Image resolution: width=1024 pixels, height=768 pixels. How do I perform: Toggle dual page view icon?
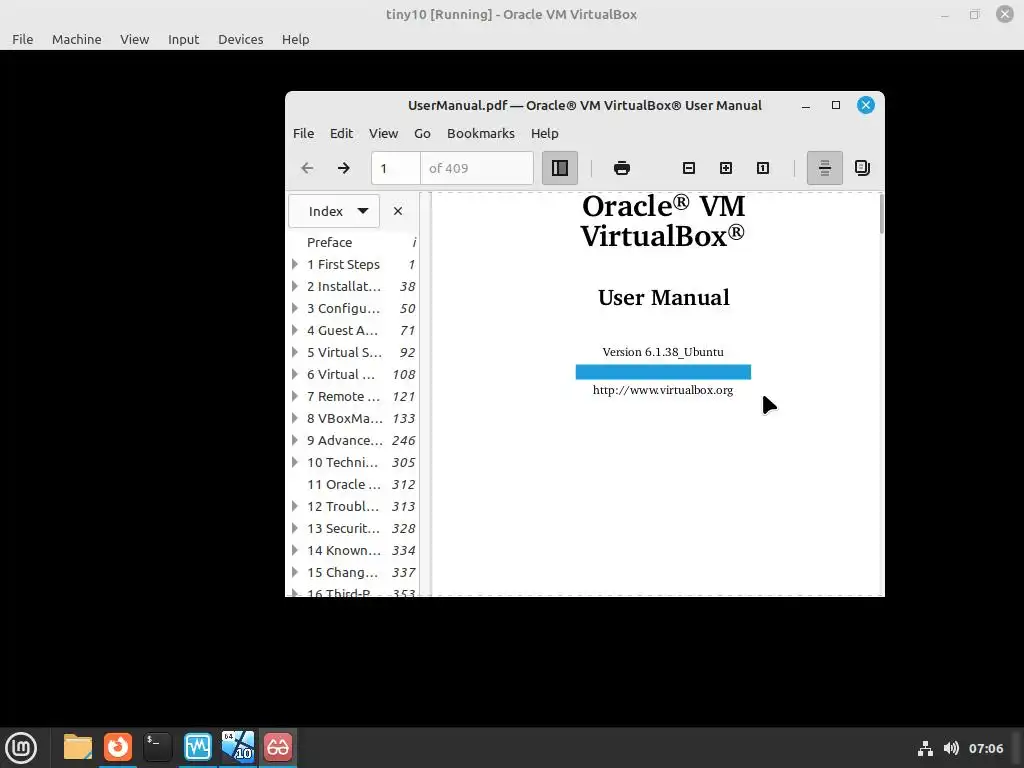tap(862, 168)
